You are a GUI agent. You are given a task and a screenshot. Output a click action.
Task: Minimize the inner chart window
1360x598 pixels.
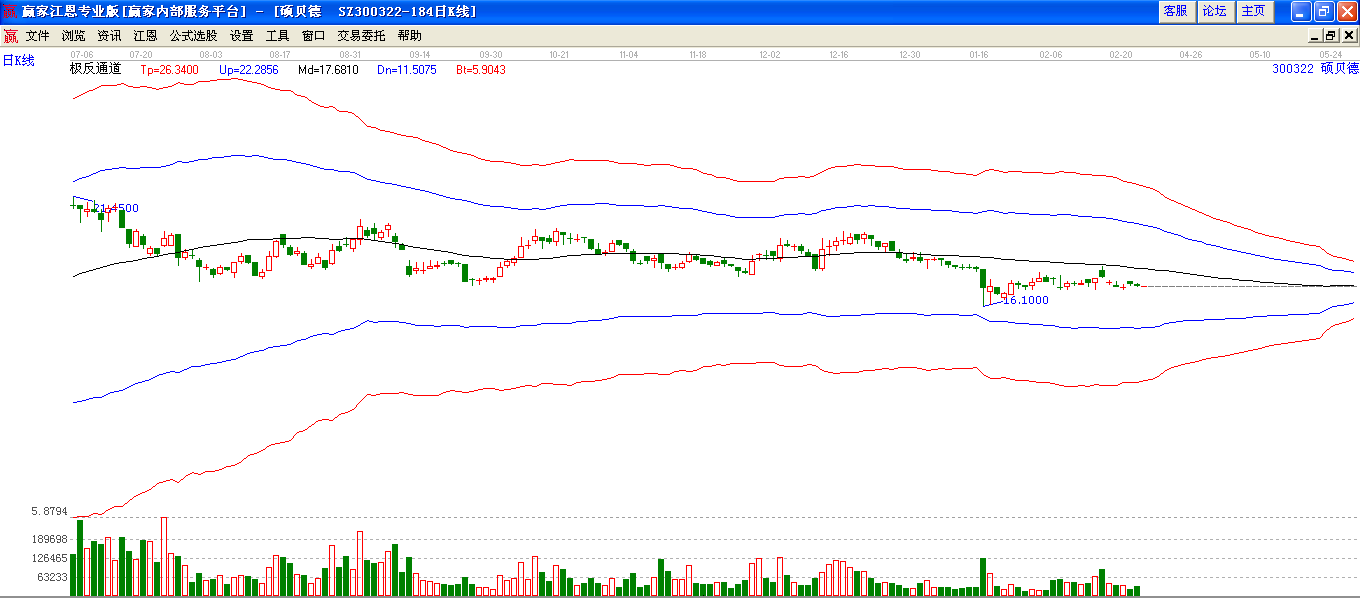[x=1314, y=35]
